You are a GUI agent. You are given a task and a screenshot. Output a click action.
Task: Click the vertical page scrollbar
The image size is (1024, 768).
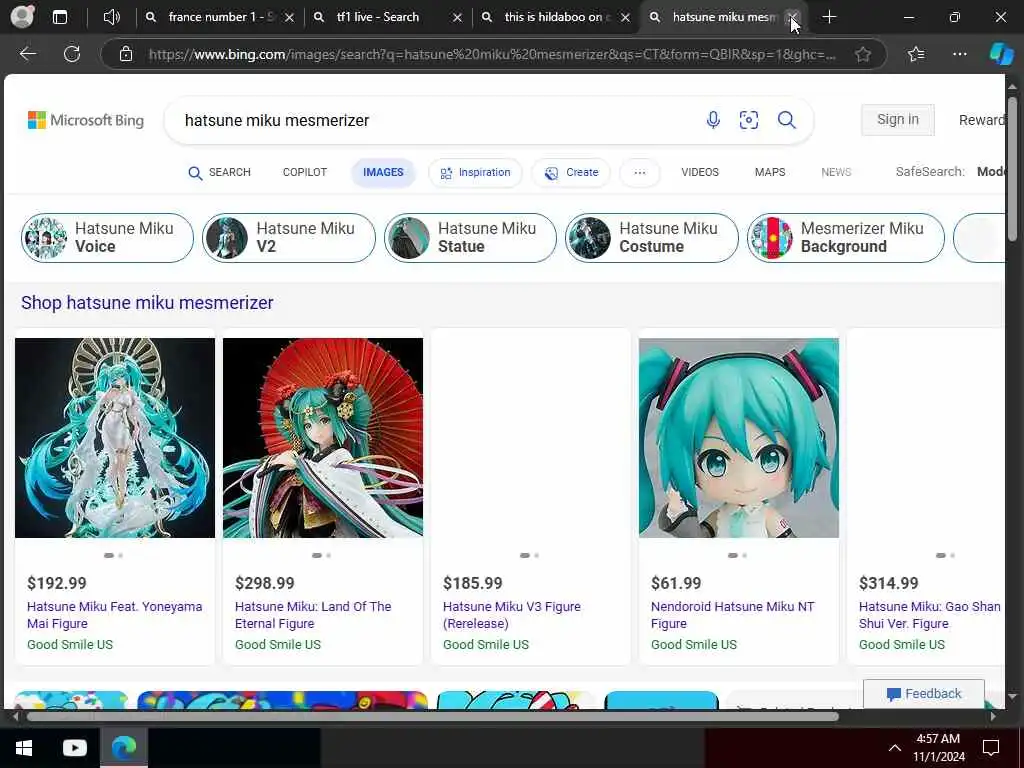[x=1012, y=168]
